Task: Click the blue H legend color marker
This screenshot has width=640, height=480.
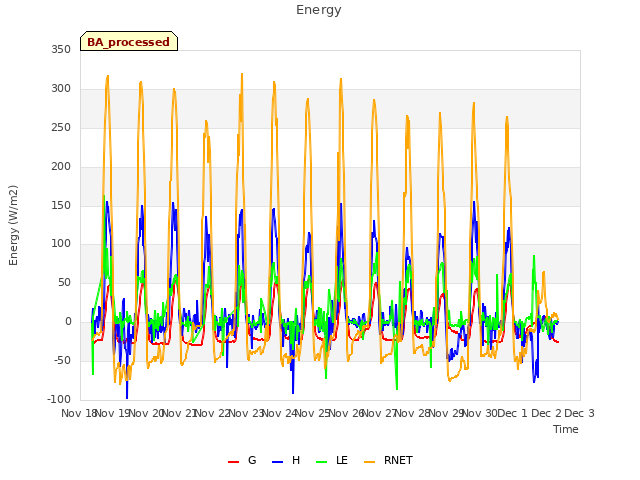Action: tap(277, 462)
